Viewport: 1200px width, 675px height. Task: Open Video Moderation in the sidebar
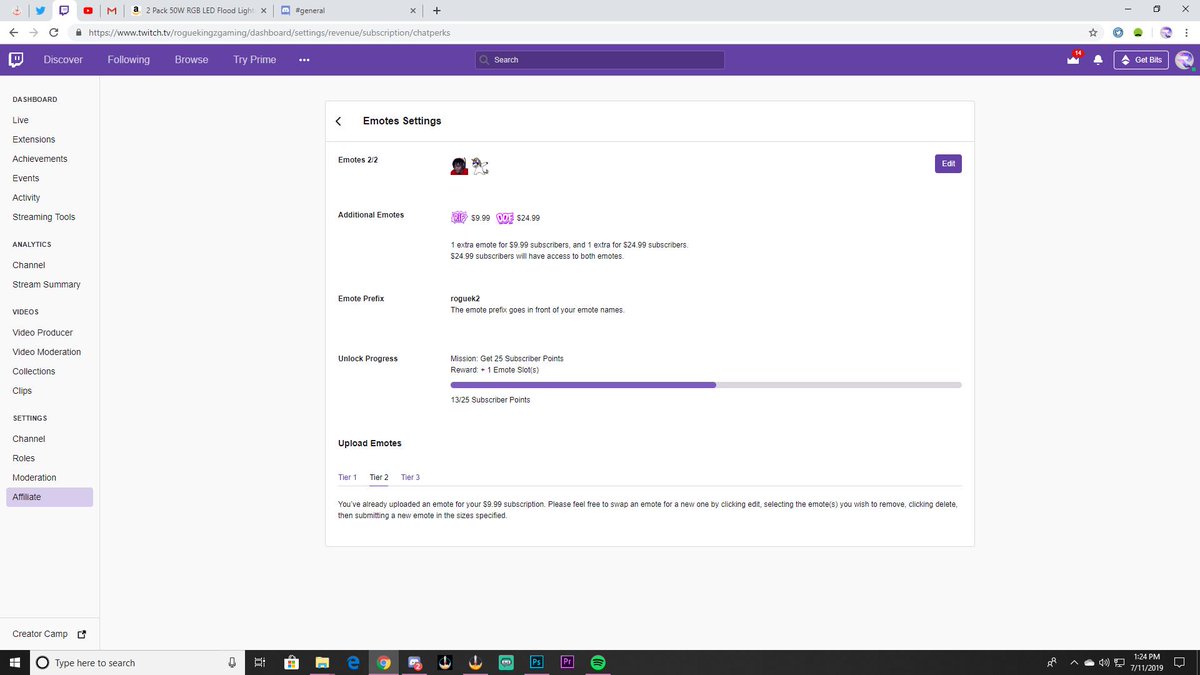[x=47, y=352]
